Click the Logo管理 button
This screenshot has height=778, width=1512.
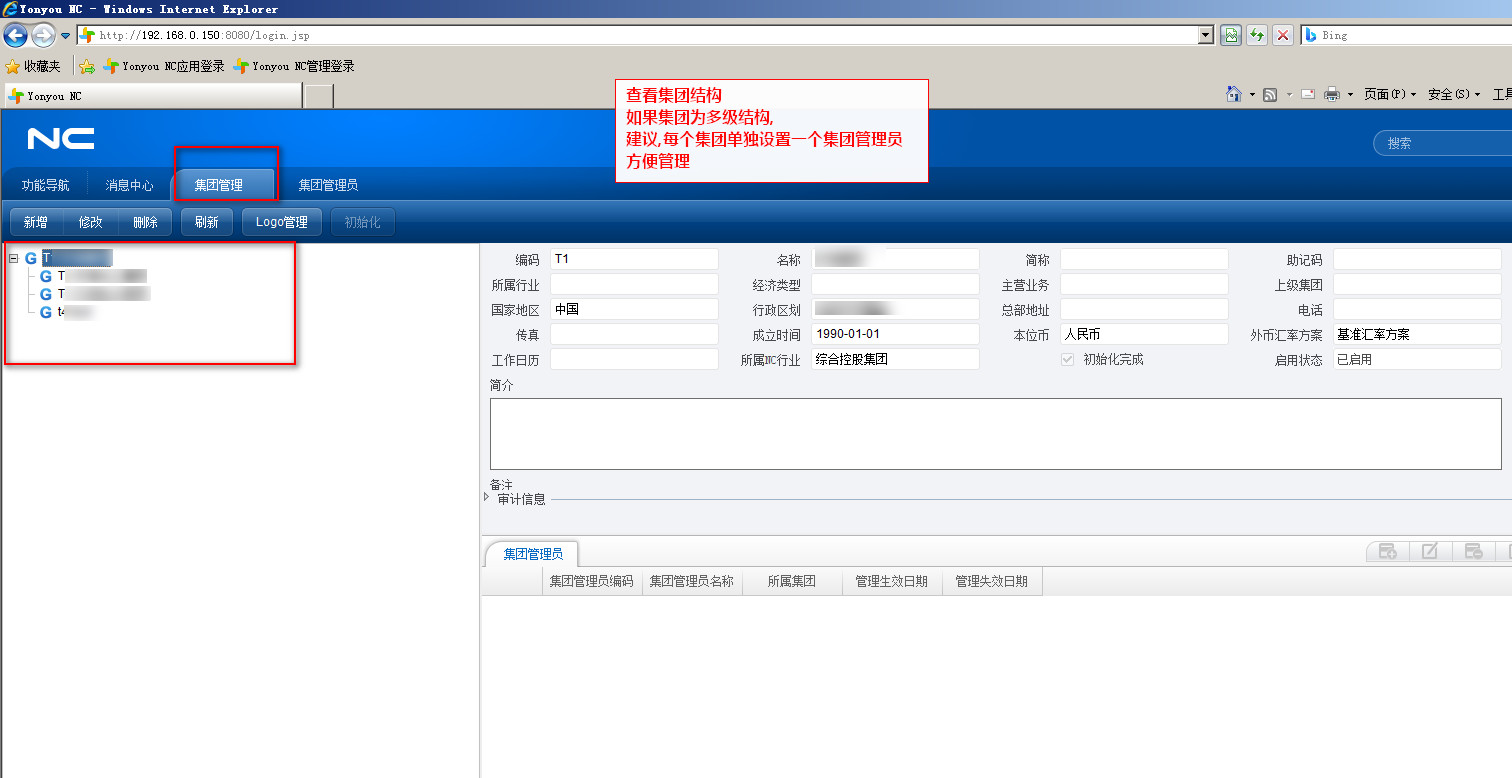[281, 222]
